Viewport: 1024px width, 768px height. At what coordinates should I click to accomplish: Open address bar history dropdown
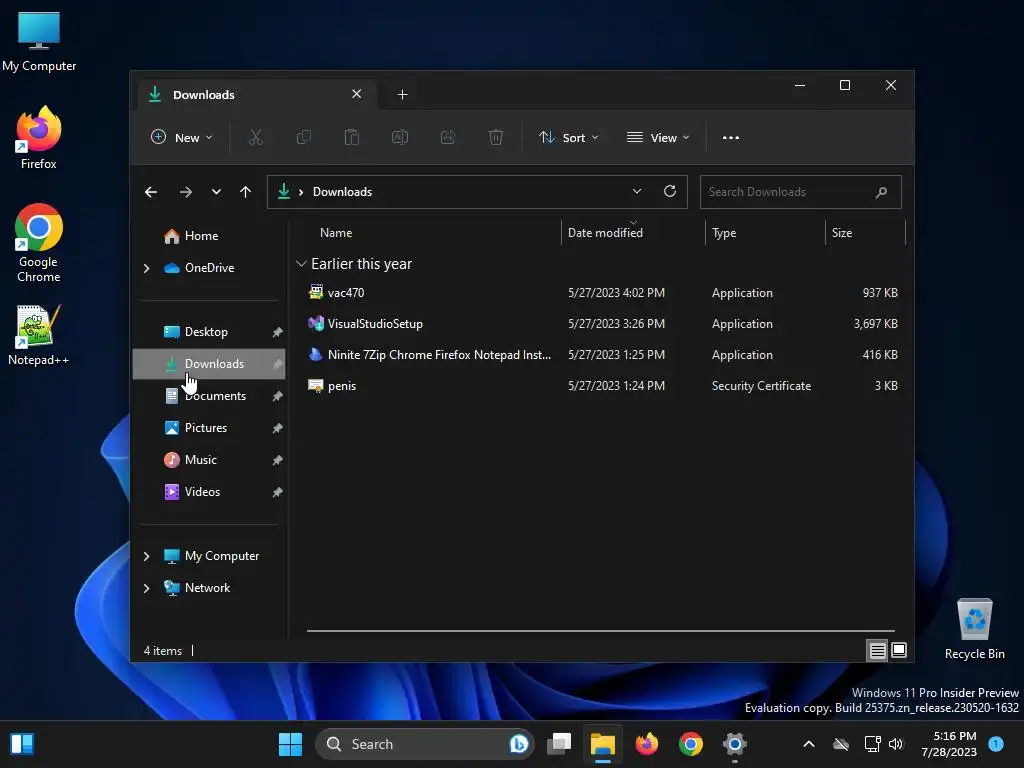point(637,191)
